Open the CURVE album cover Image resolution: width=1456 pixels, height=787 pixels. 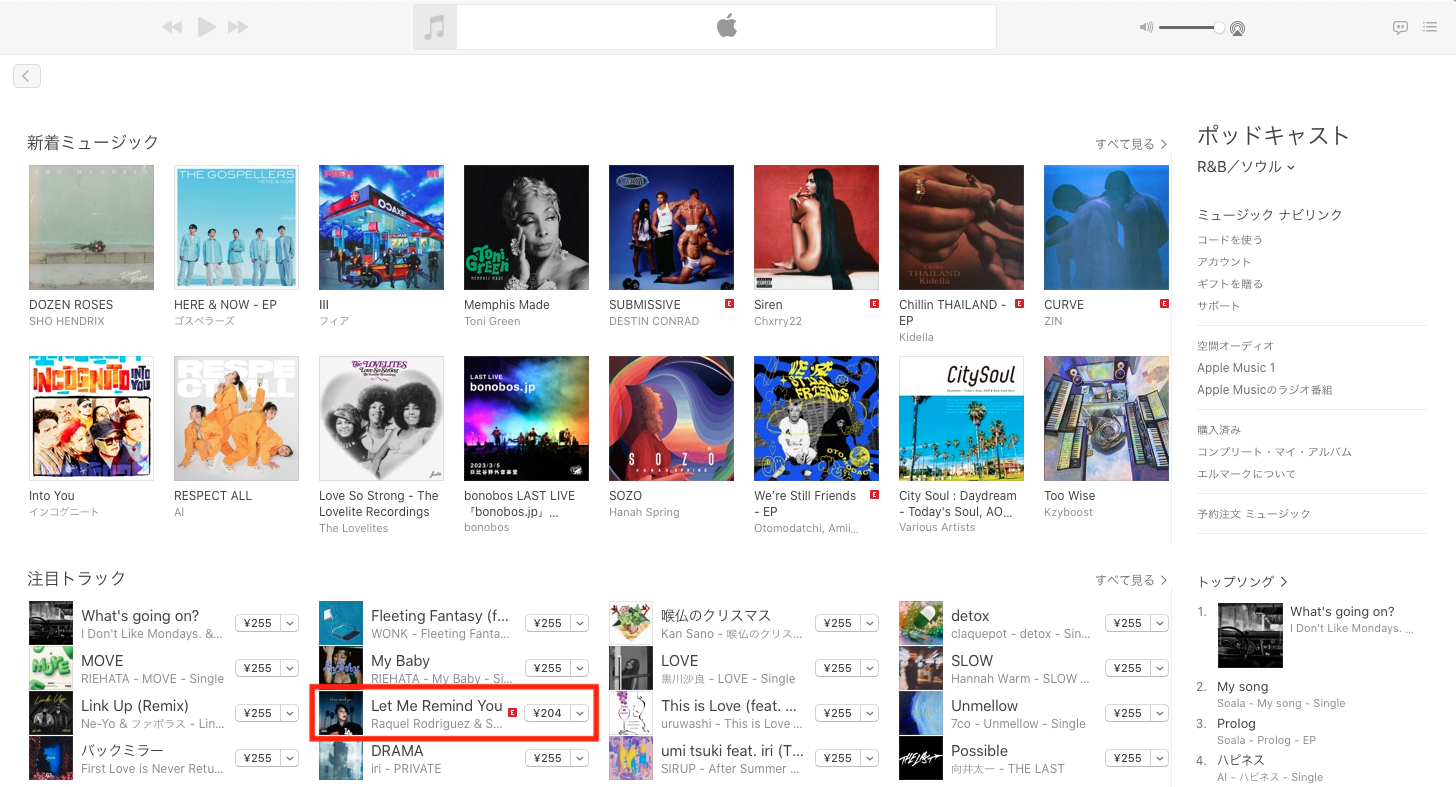click(1106, 227)
